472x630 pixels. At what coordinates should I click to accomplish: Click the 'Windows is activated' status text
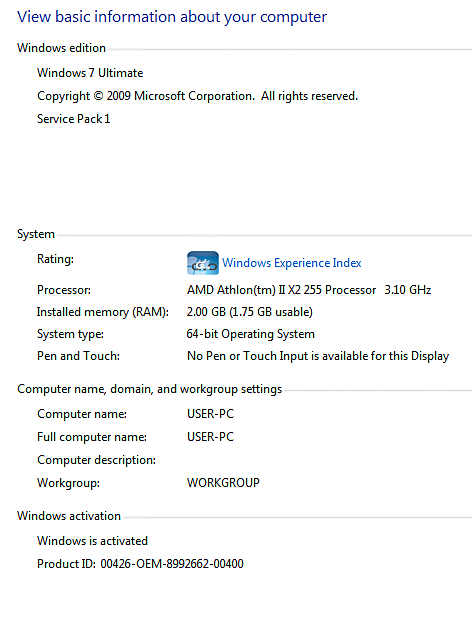click(x=92, y=541)
